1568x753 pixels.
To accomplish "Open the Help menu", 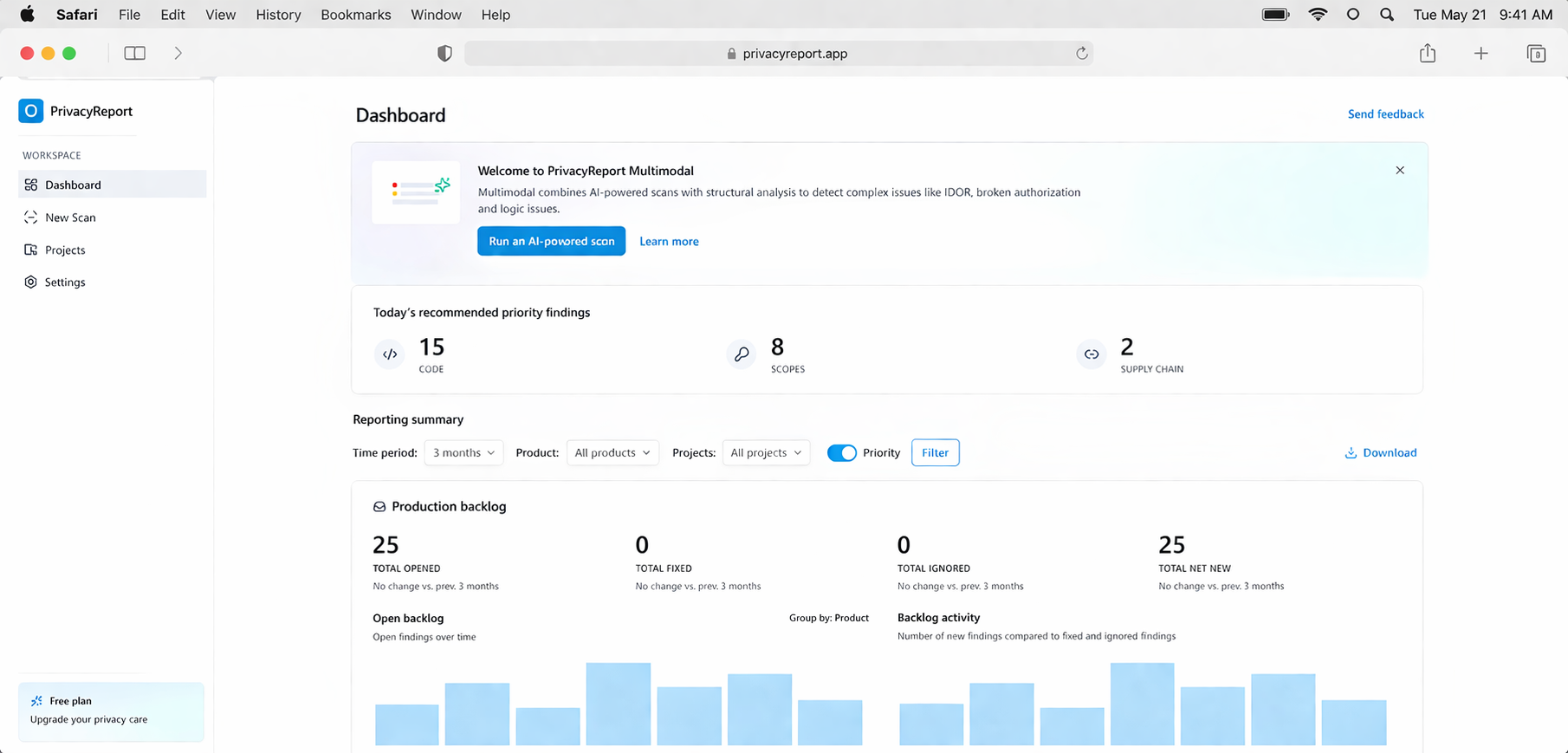I will pos(496,15).
